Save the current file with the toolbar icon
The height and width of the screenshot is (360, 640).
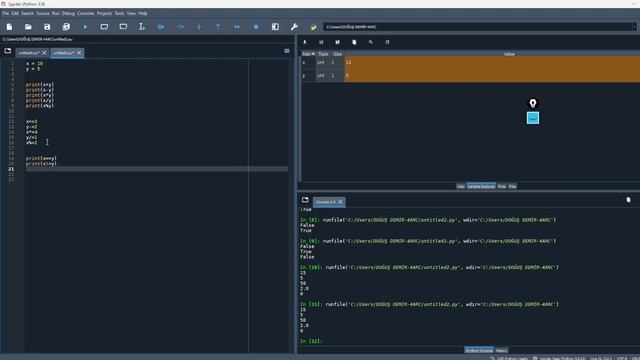tap(47, 27)
